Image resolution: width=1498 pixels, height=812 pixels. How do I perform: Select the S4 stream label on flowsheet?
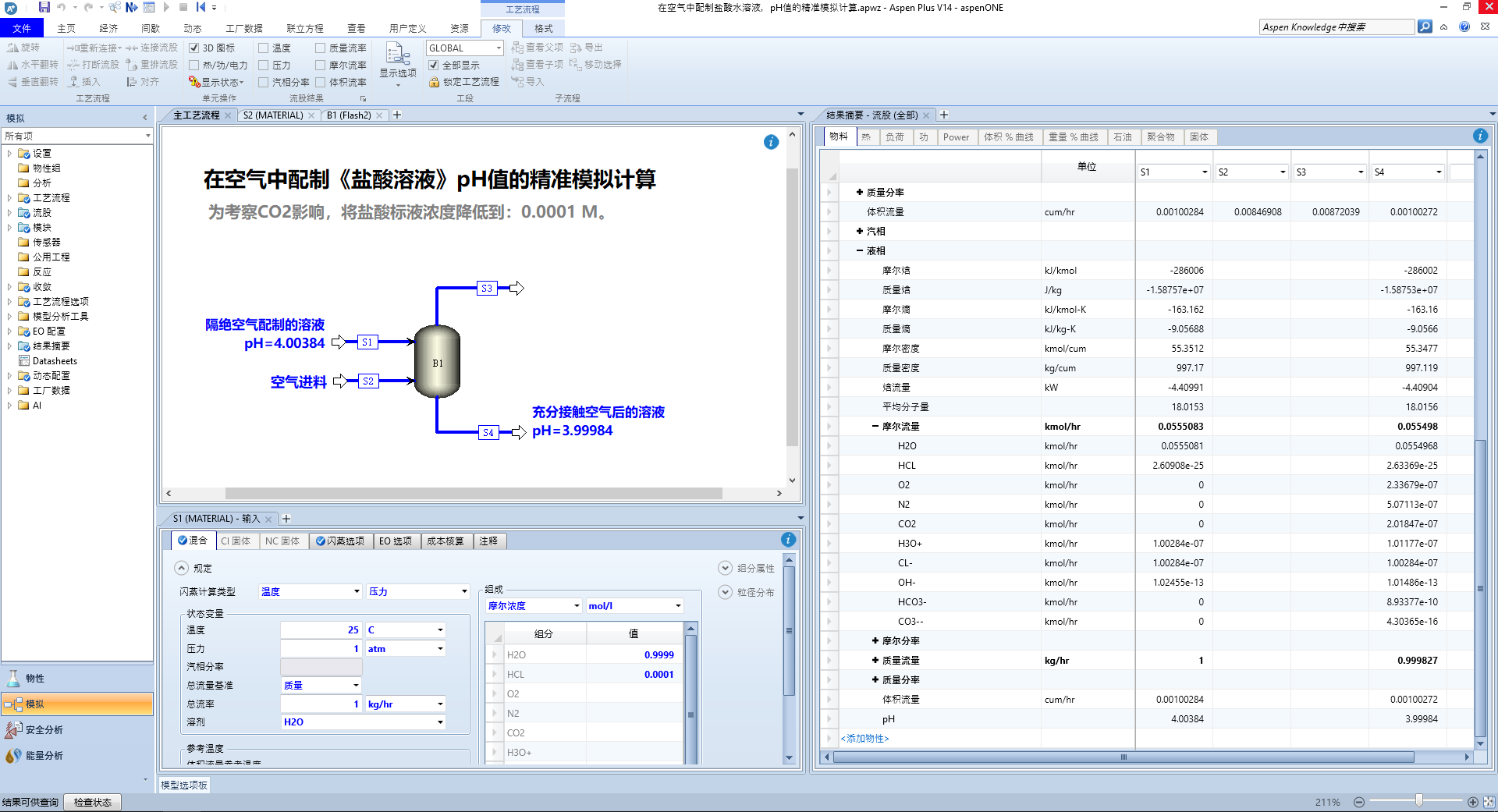488,432
